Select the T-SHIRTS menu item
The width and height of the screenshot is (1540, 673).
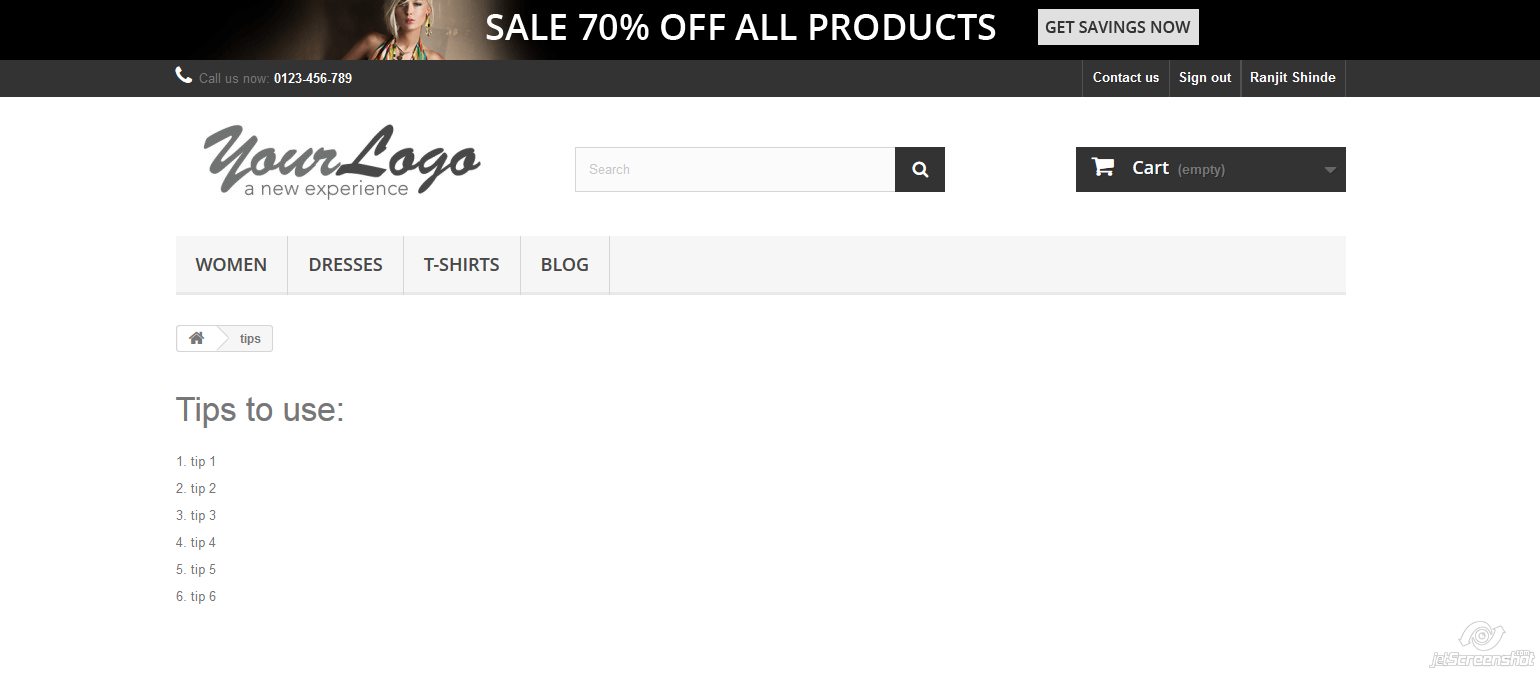point(461,265)
